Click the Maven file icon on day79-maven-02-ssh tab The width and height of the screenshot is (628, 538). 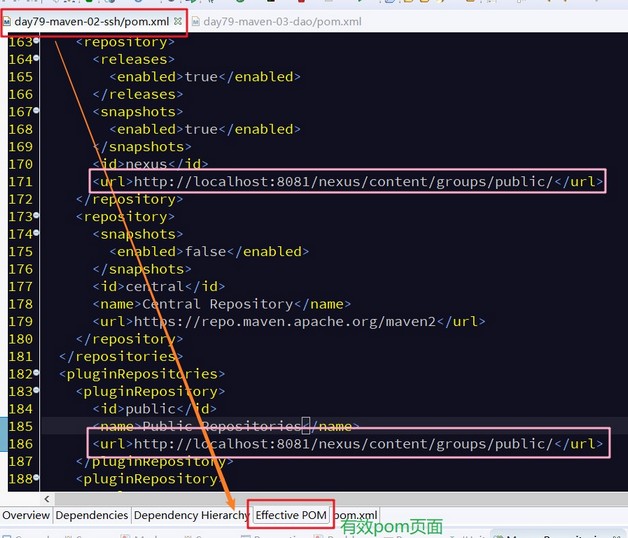tap(7, 21)
